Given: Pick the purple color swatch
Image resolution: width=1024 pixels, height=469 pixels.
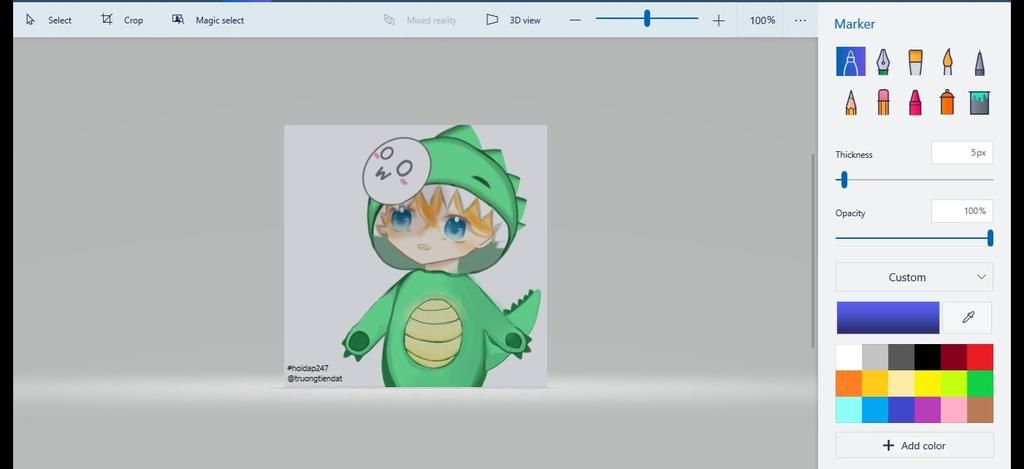Looking at the screenshot, I should pyautogui.click(x=927, y=410).
